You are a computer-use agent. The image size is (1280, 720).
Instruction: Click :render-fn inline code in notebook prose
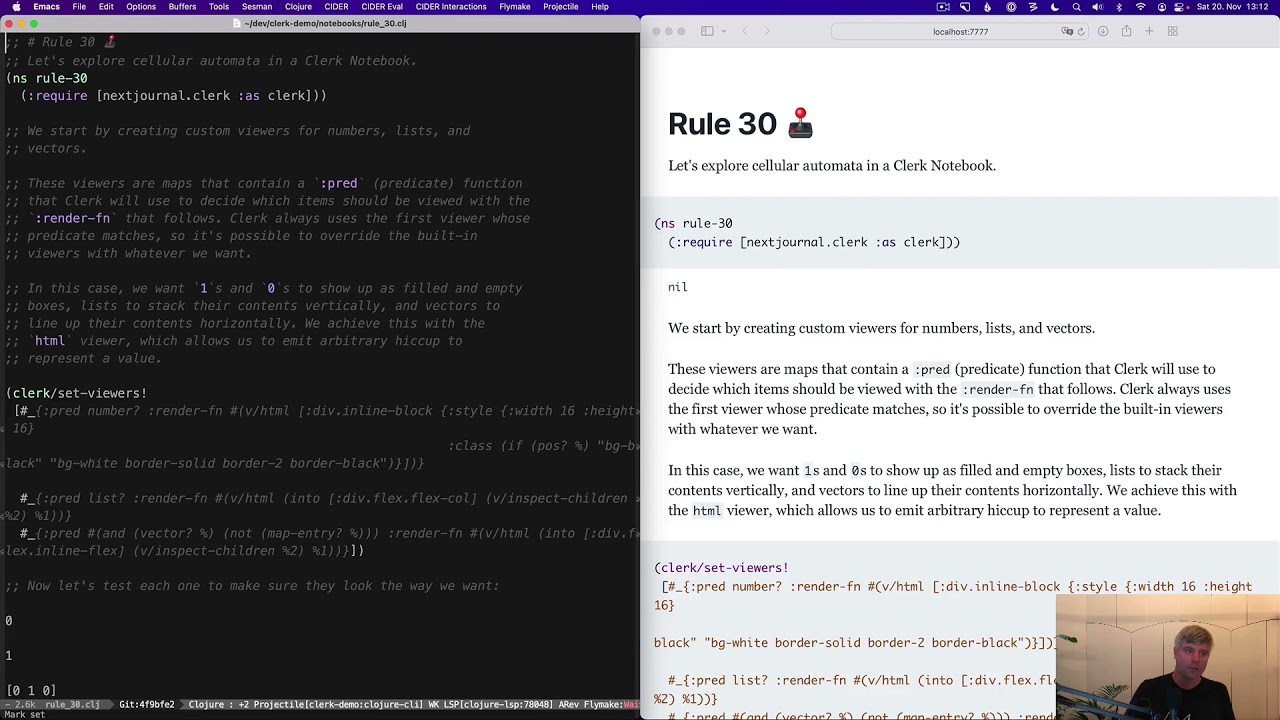coord(998,389)
